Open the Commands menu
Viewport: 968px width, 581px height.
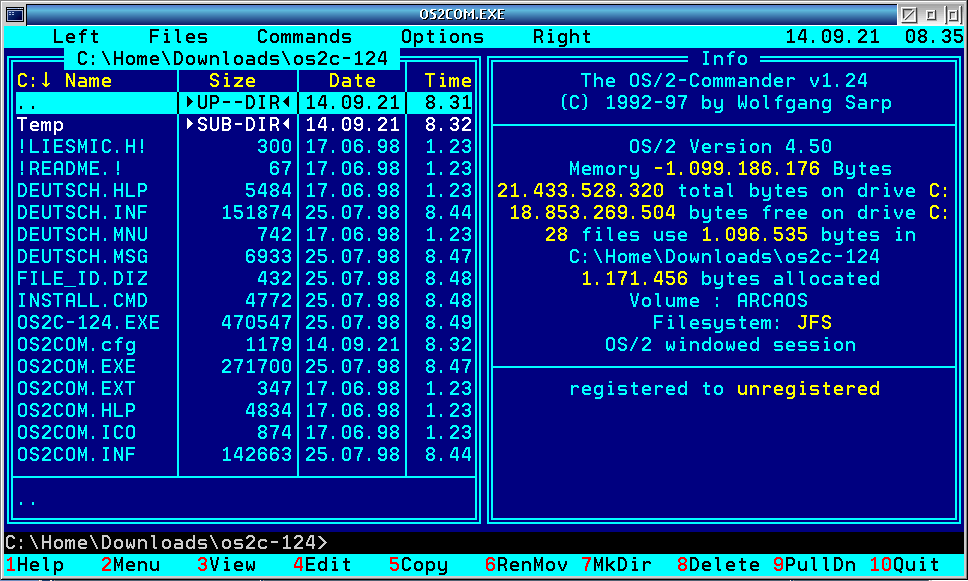(304, 36)
